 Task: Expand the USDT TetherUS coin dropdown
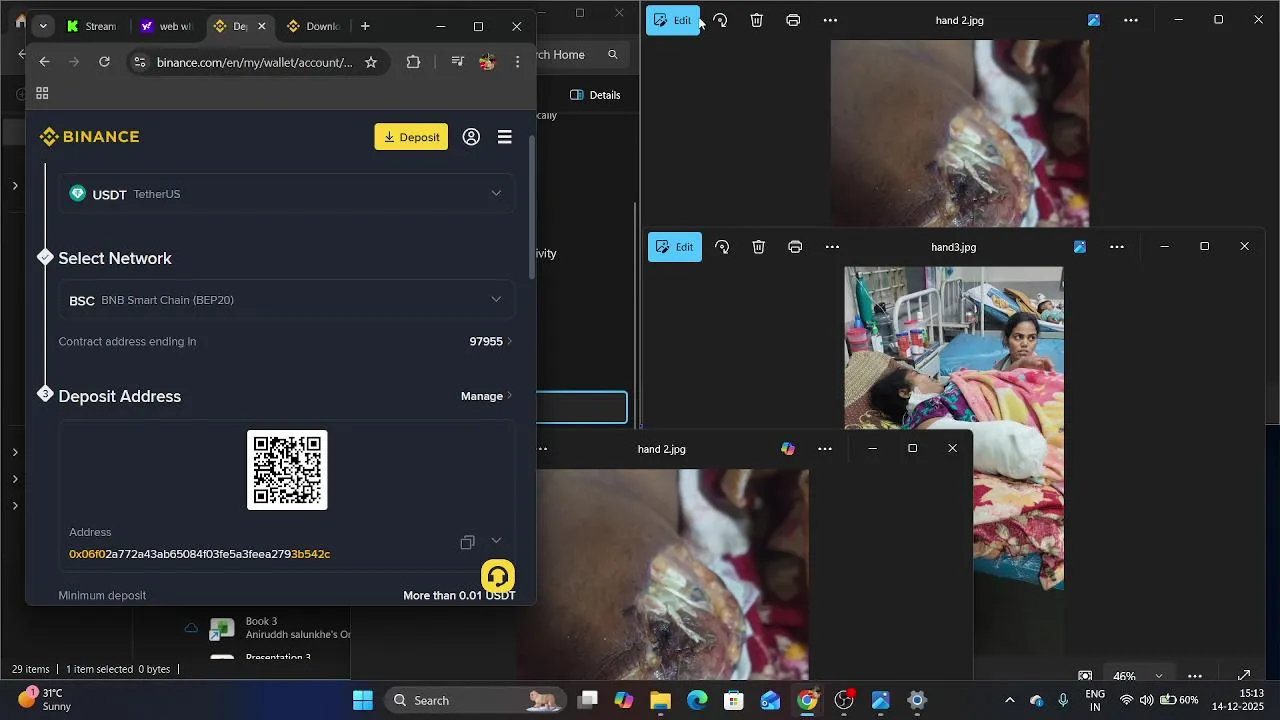tap(287, 194)
